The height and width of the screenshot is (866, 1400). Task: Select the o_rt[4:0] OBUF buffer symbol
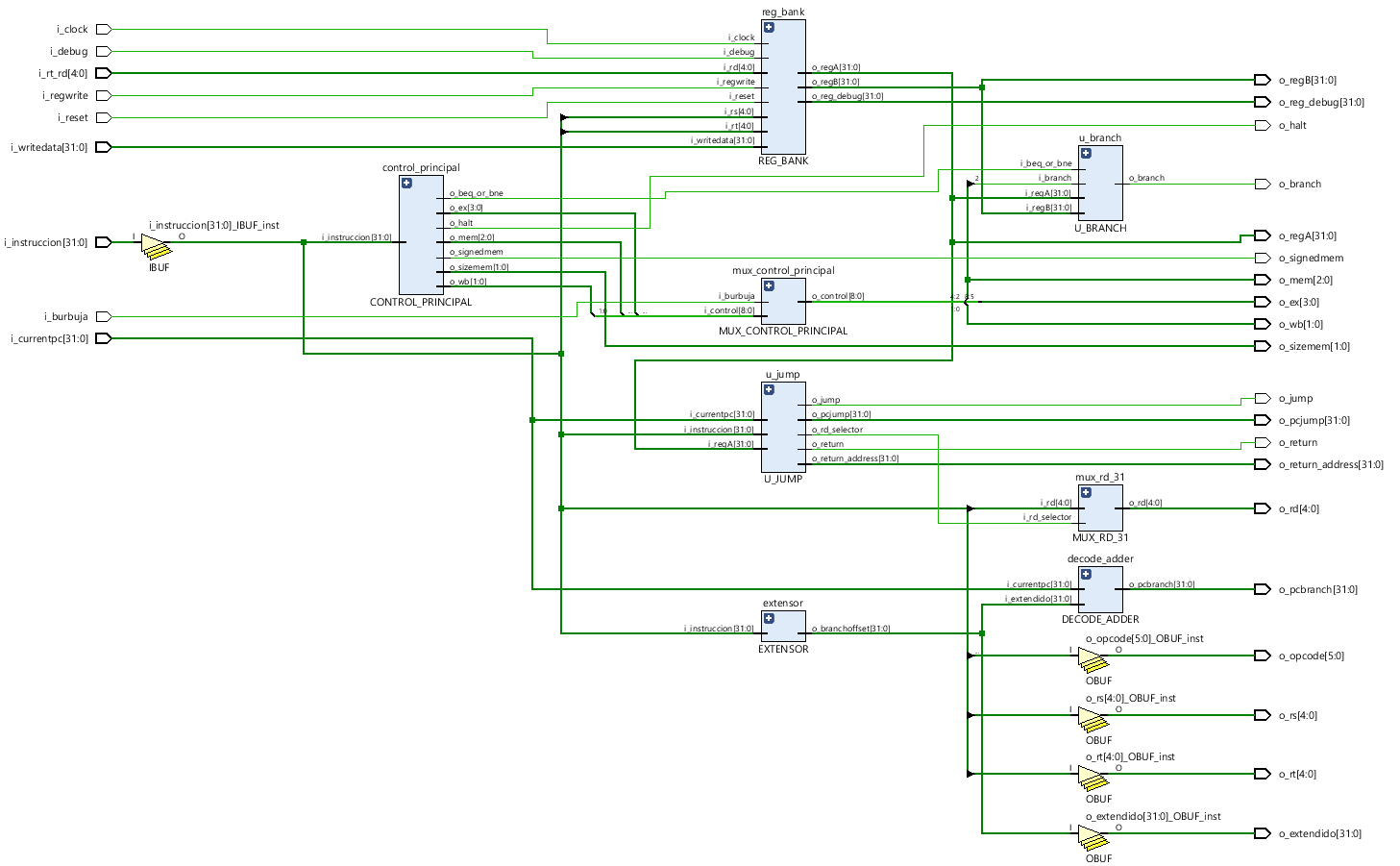1093,779
